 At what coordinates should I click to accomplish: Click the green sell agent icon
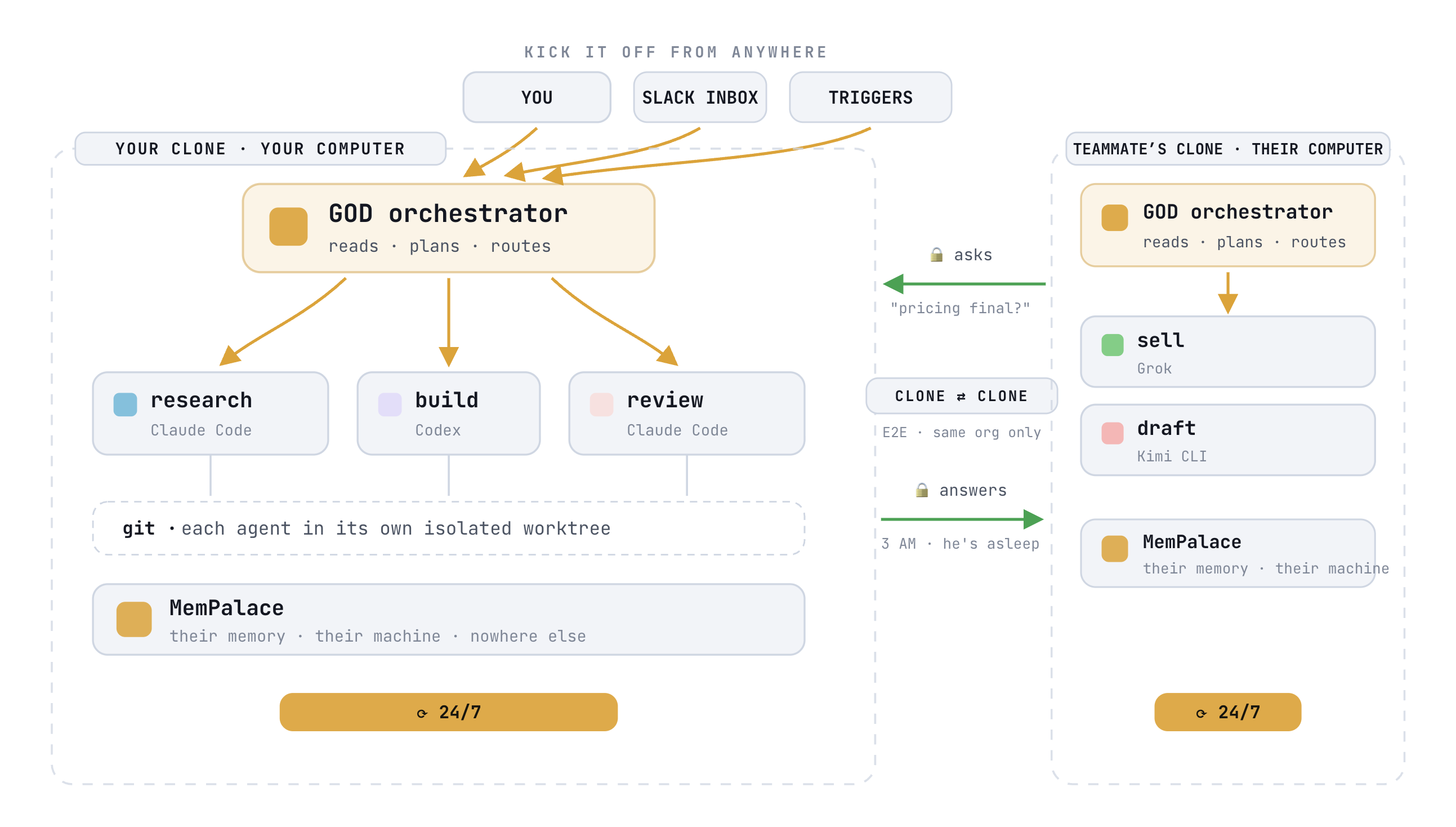[x=1112, y=345]
